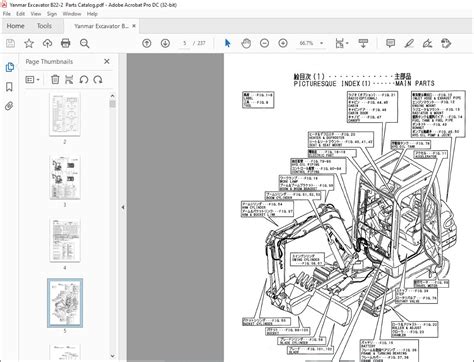
Task: Toggle the Bookmarks panel icon
Action: pos(9,87)
